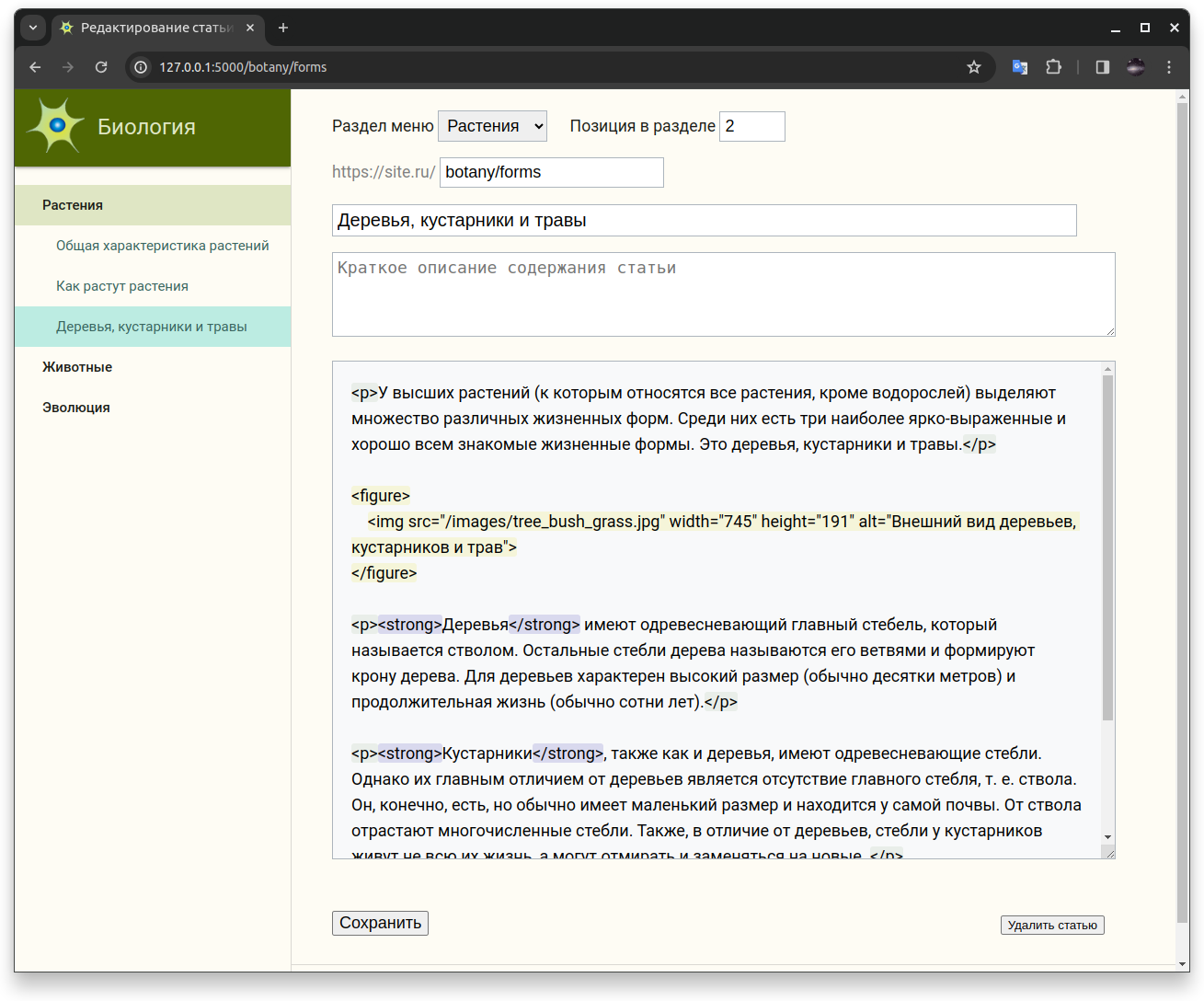Maximize the browser window
The width and height of the screenshot is (1204, 1001).
(x=1145, y=28)
